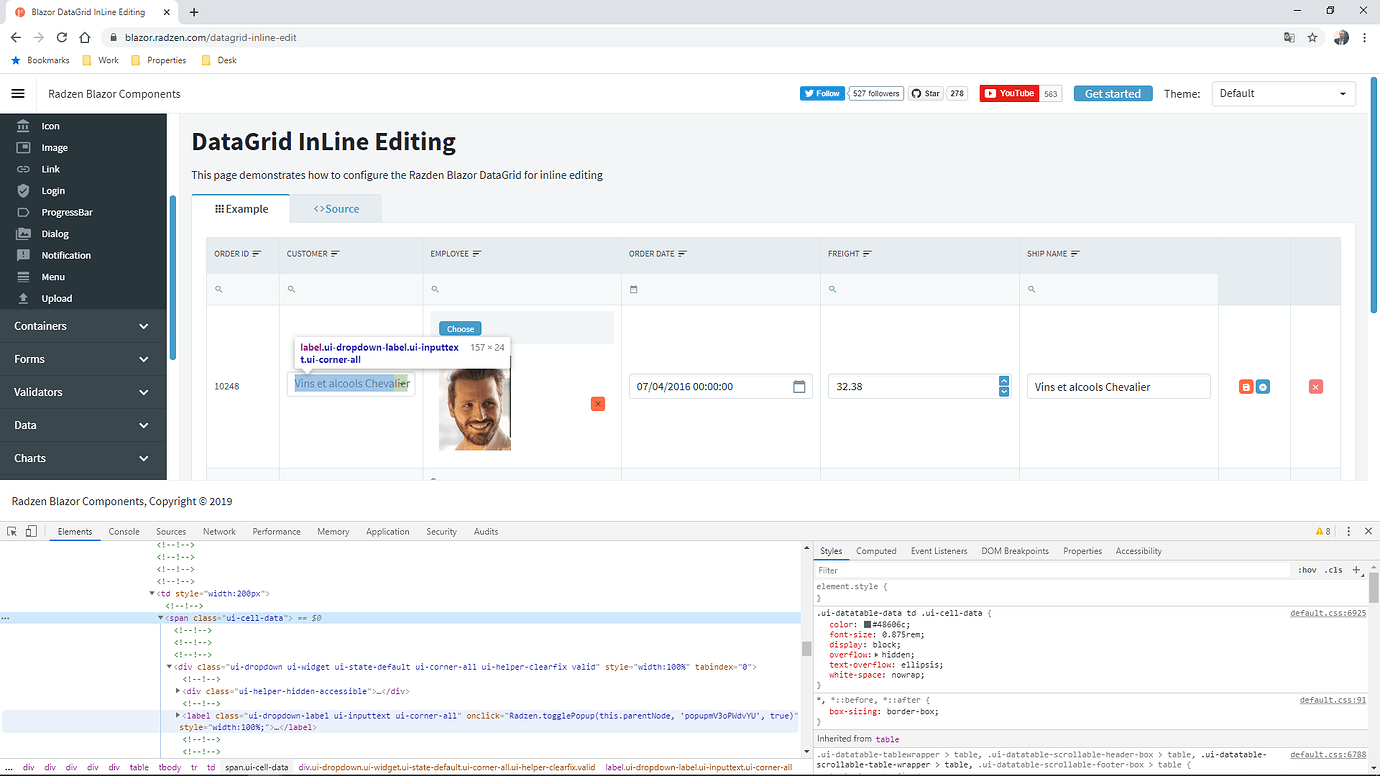Activate the DevTools element inspector icon
Image resolution: width=1380 pixels, height=776 pixels.
click(12, 531)
